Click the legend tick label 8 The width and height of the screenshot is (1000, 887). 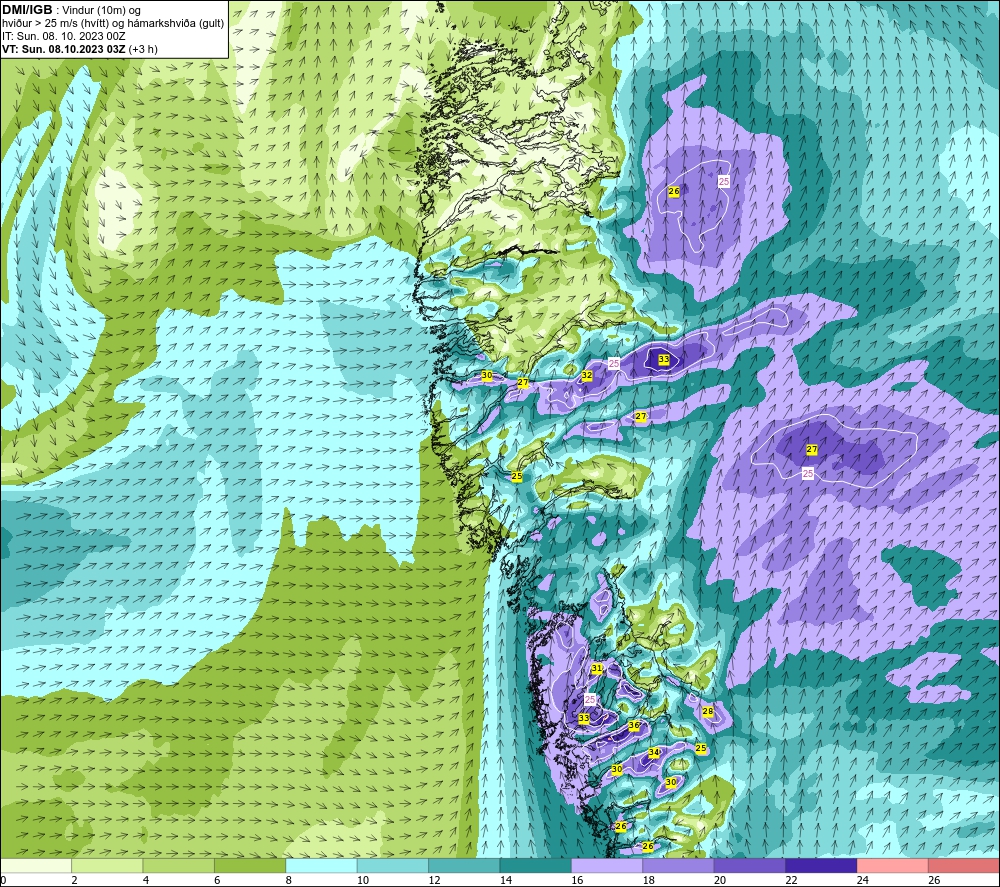tap(289, 880)
